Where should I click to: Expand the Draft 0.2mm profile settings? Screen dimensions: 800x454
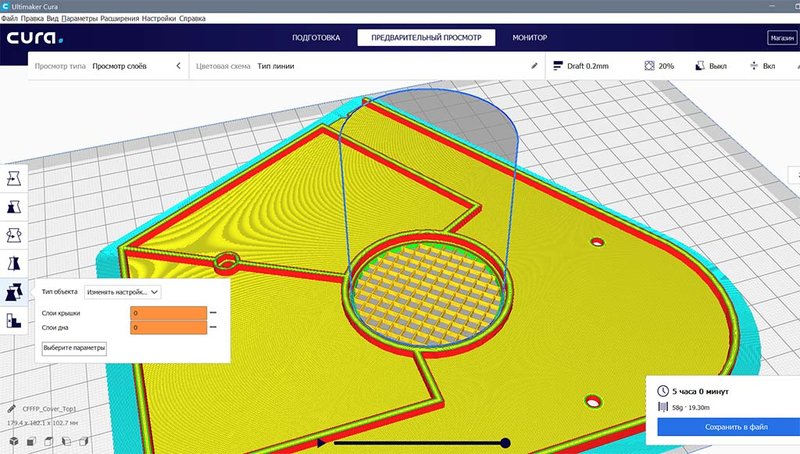(x=581, y=66)
